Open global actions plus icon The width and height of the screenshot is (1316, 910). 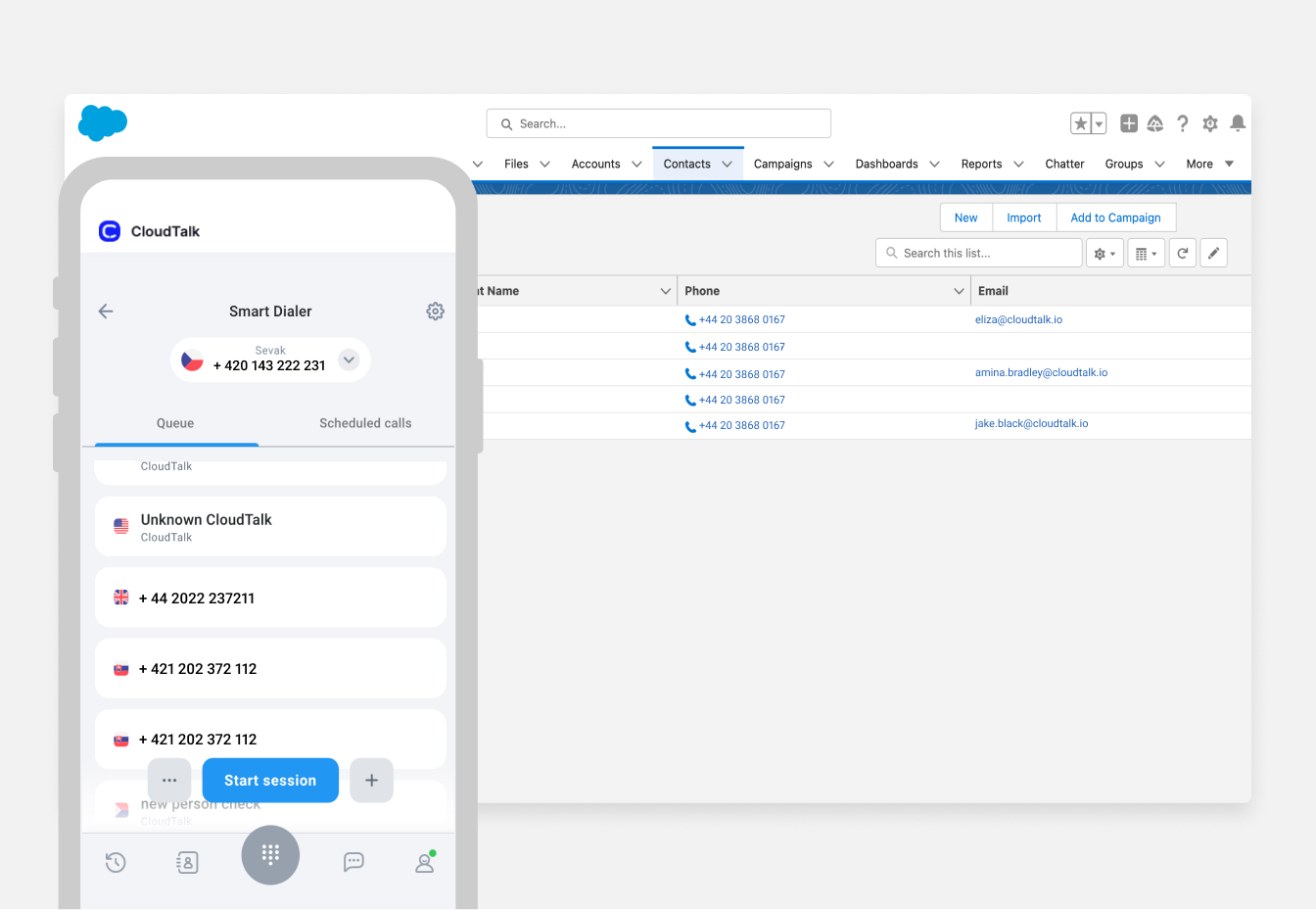point(1129,123)
